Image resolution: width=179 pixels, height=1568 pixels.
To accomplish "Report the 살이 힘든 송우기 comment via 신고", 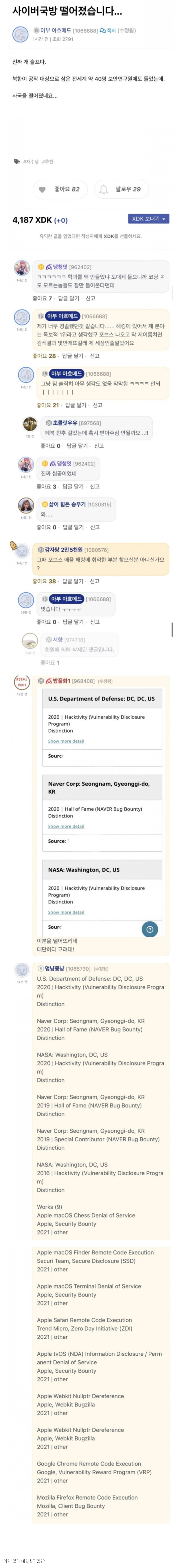I will coord(94,527).
